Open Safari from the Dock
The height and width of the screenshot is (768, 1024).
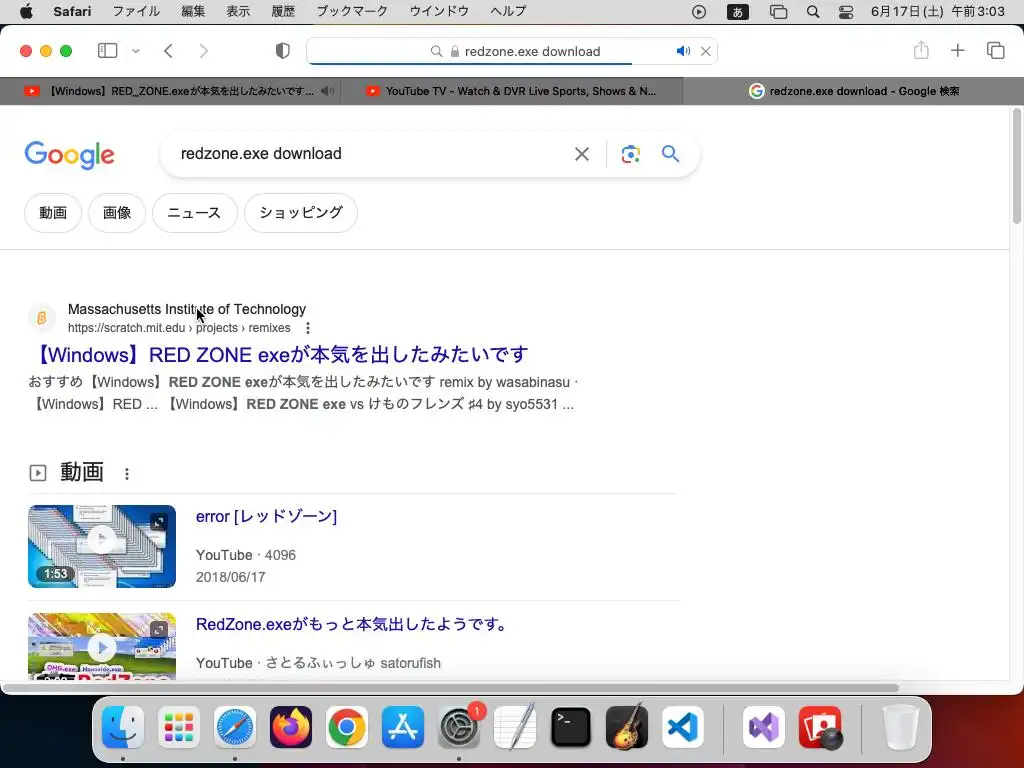(234, 727)
